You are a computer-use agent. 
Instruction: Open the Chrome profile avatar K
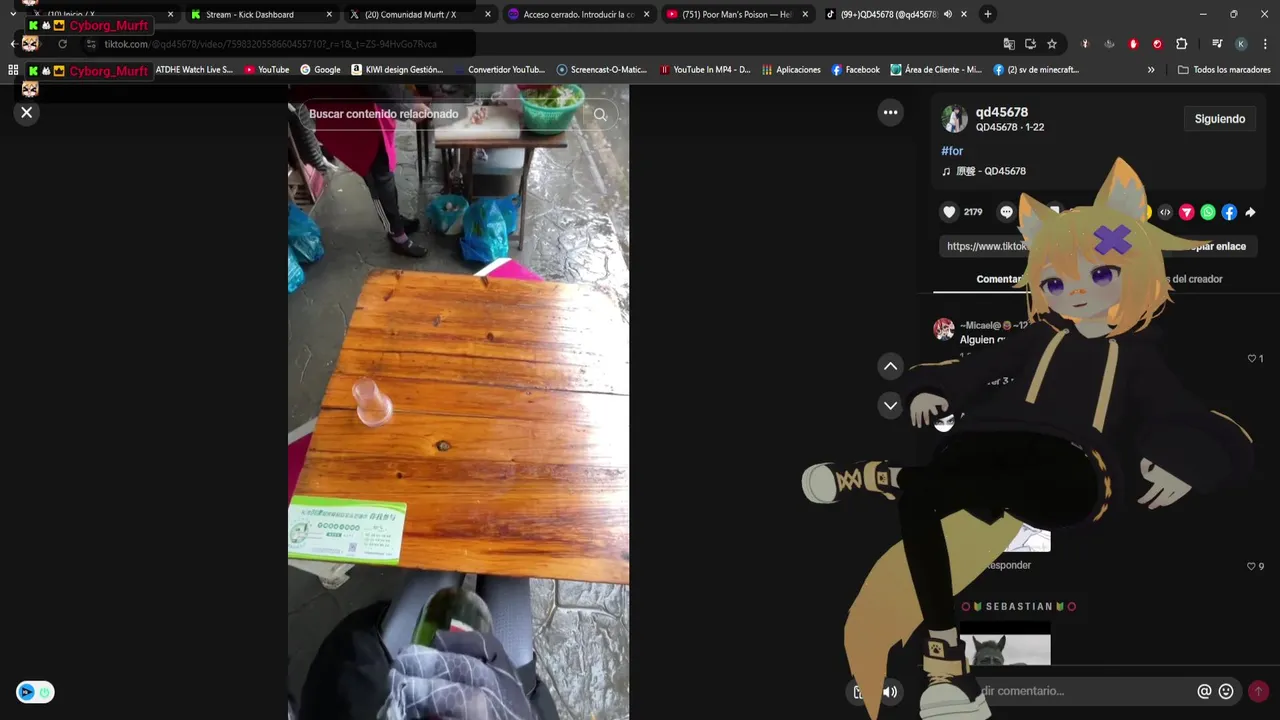(1241, 44)
